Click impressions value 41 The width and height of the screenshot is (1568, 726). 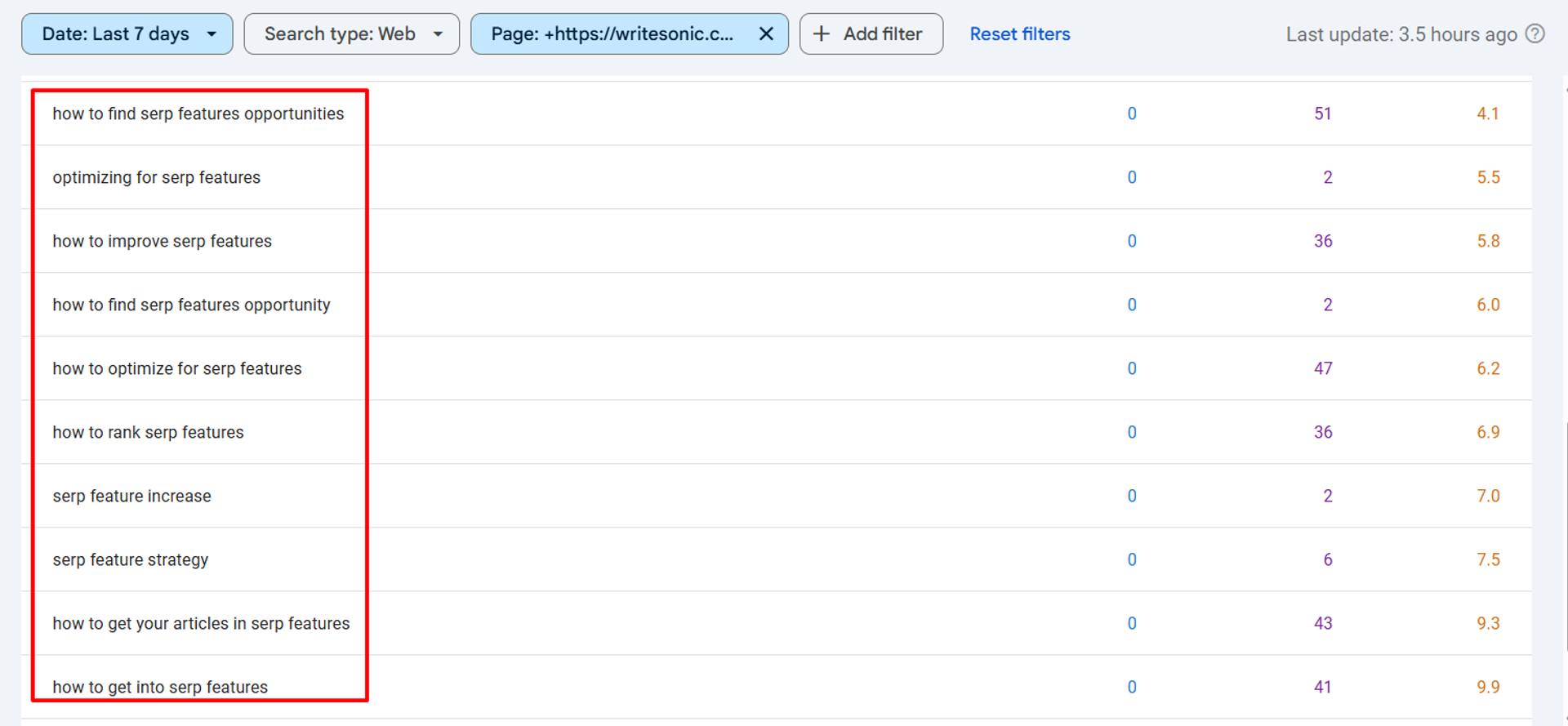pos(1323,687)
